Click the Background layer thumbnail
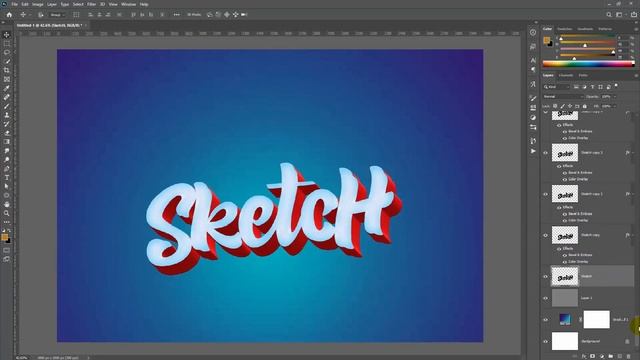Image resolution: width=640 pixels, height=360 pixels. pos(565,341)
